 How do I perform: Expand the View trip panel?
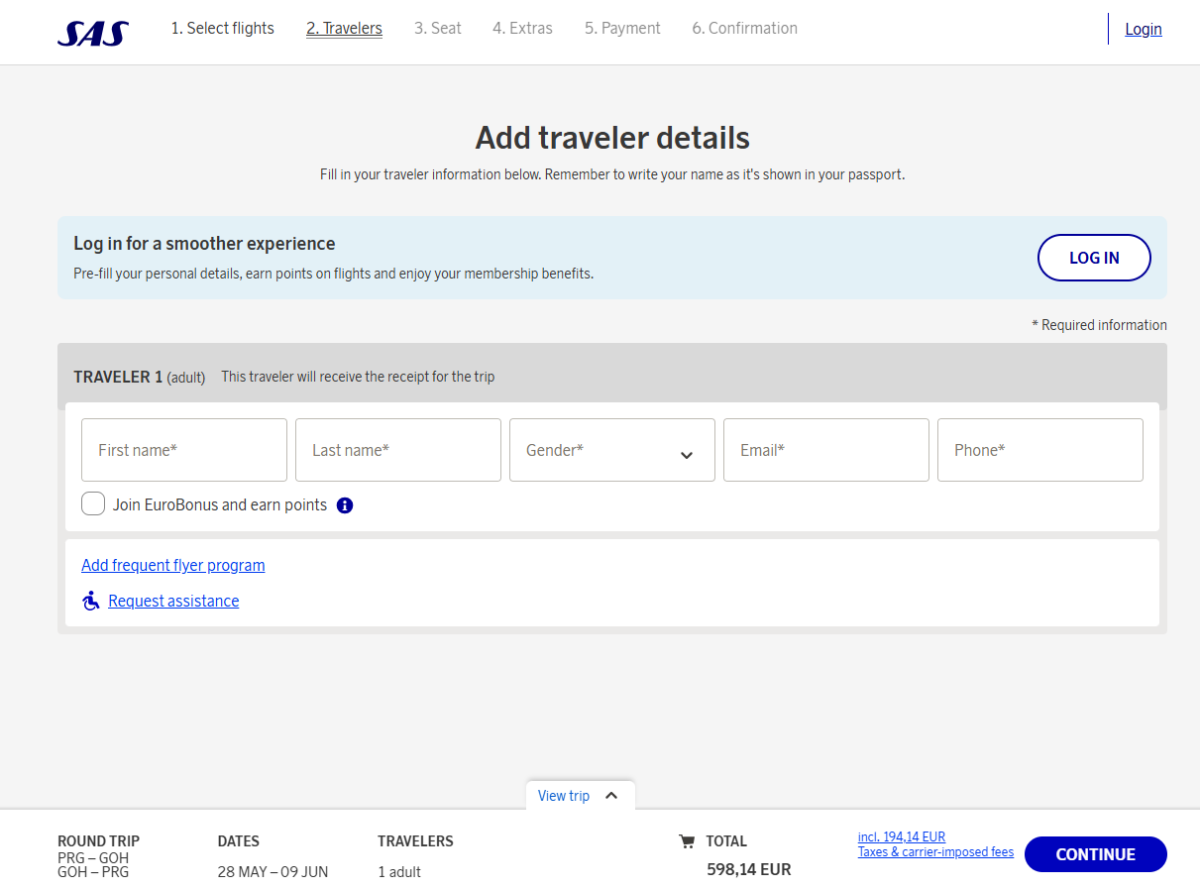[565, 796]
